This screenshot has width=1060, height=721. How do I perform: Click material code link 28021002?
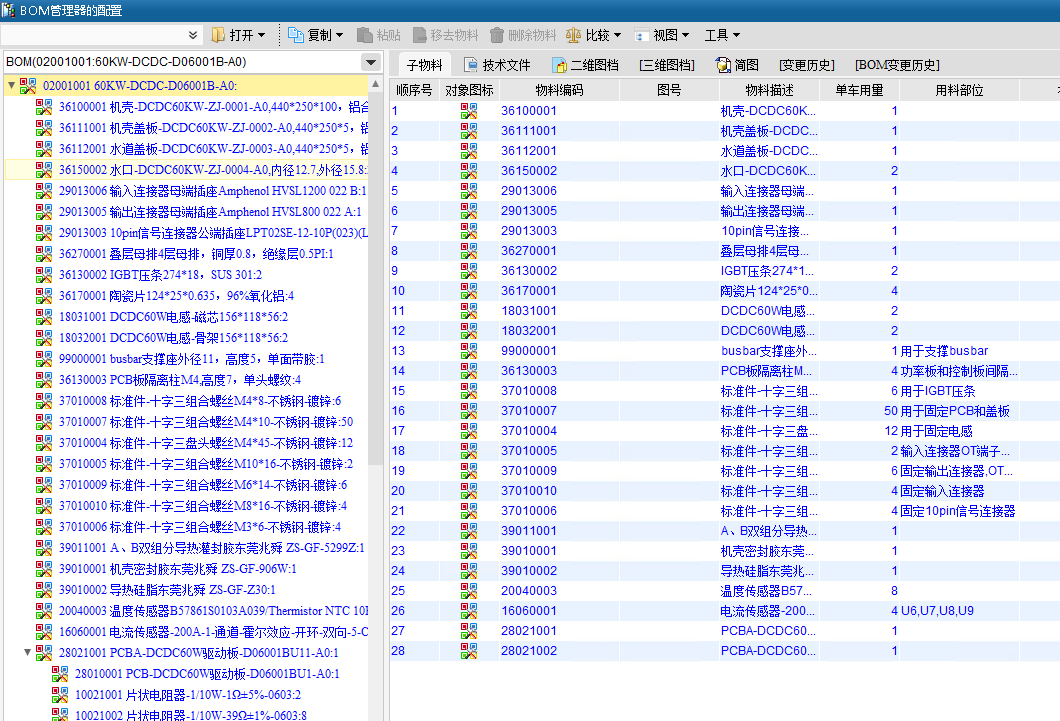[529, 651]
